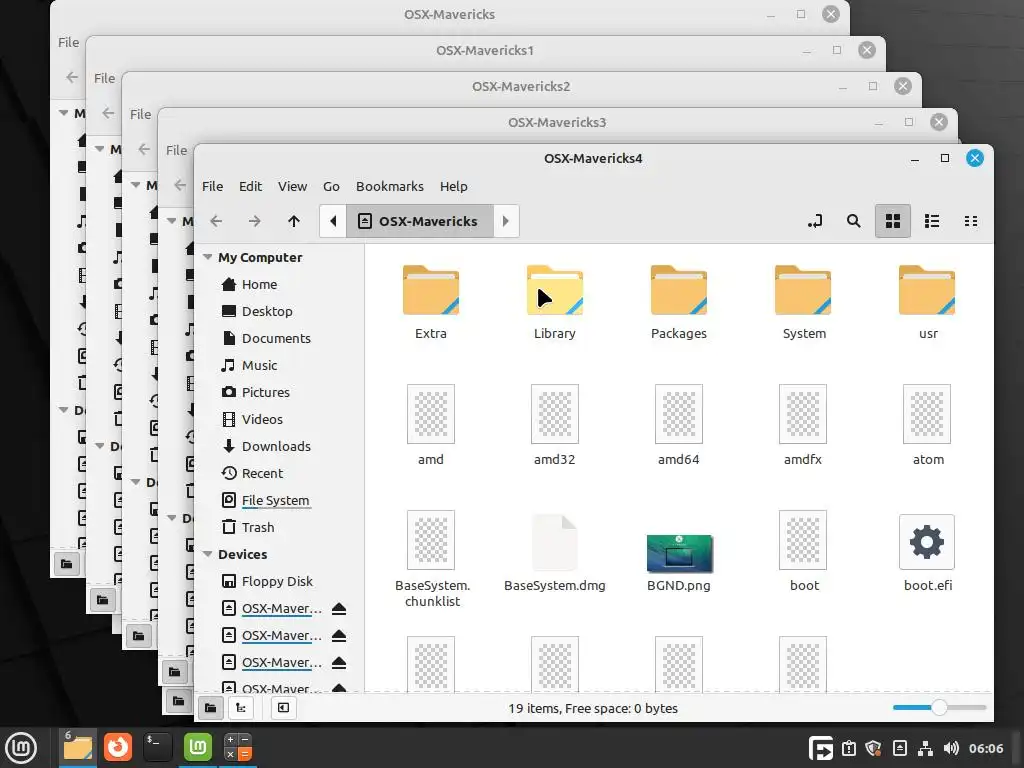
Task: Select the Packages folder
Action: tap(679, 302)
